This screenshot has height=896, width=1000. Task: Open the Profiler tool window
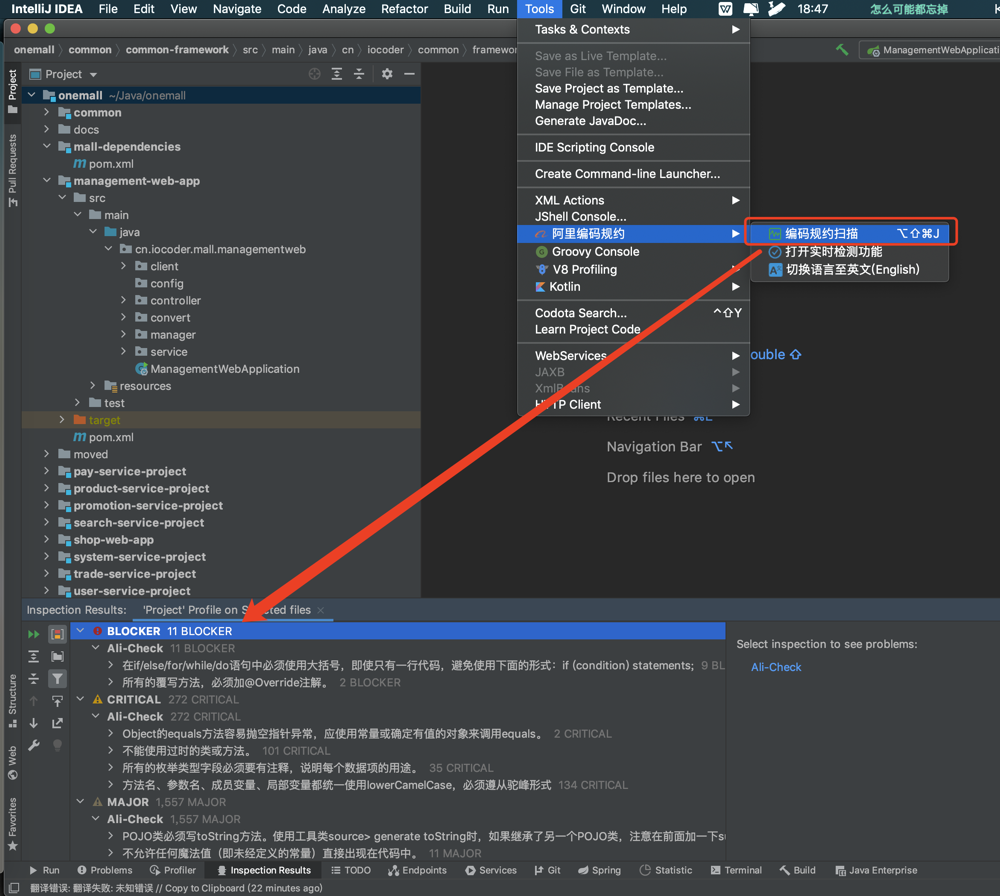(x=173, y=870)
